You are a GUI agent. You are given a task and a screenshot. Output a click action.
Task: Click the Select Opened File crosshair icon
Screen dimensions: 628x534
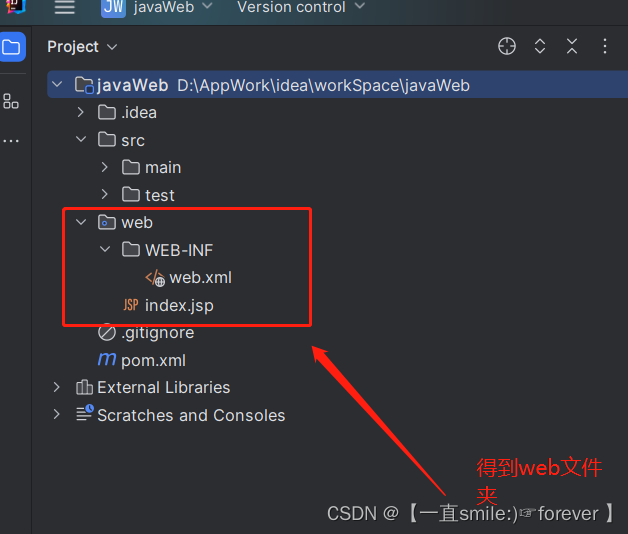(x=507, y=46)
